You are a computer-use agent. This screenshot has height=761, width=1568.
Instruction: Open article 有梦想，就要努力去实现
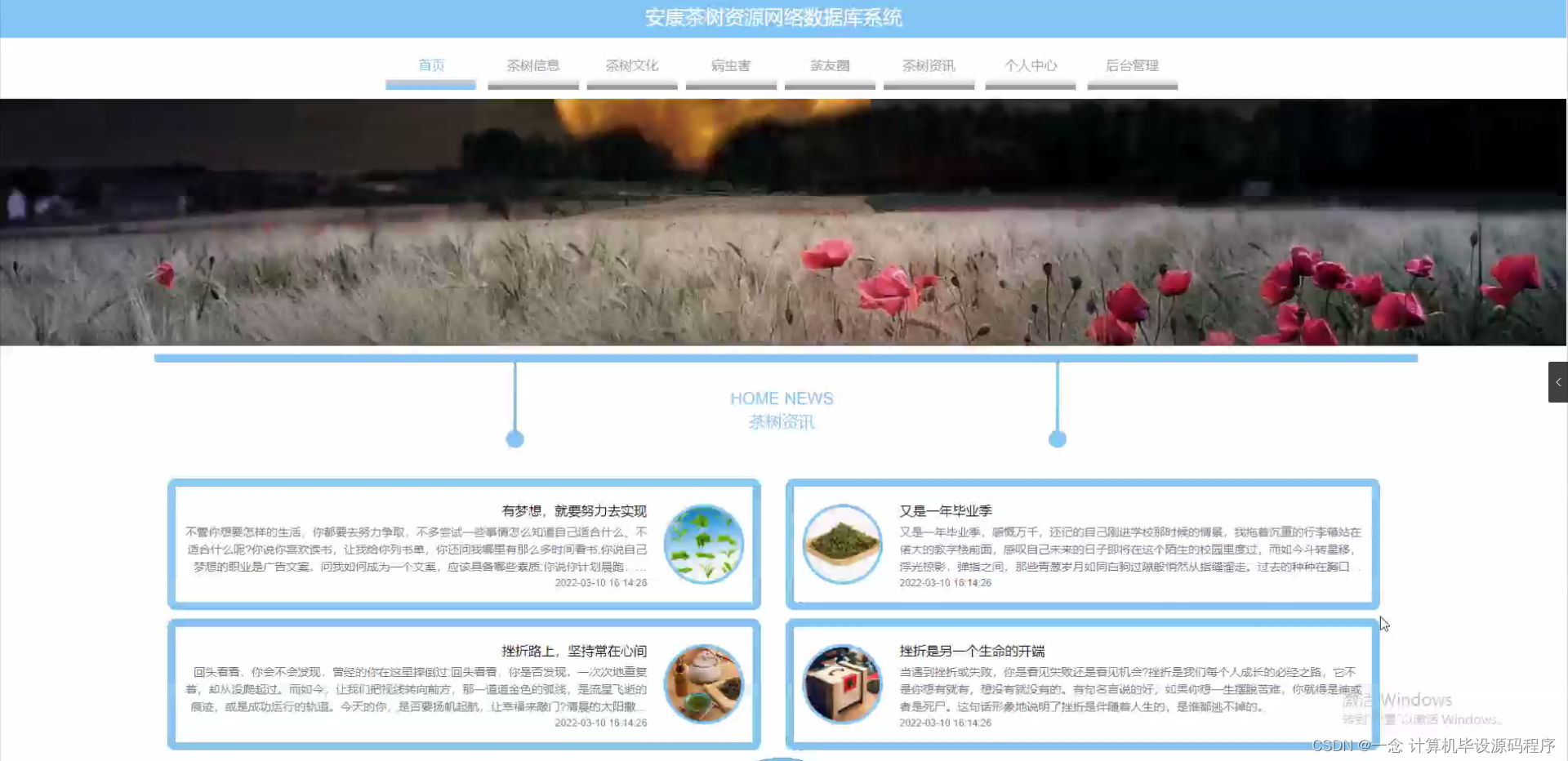coord(572,512)
